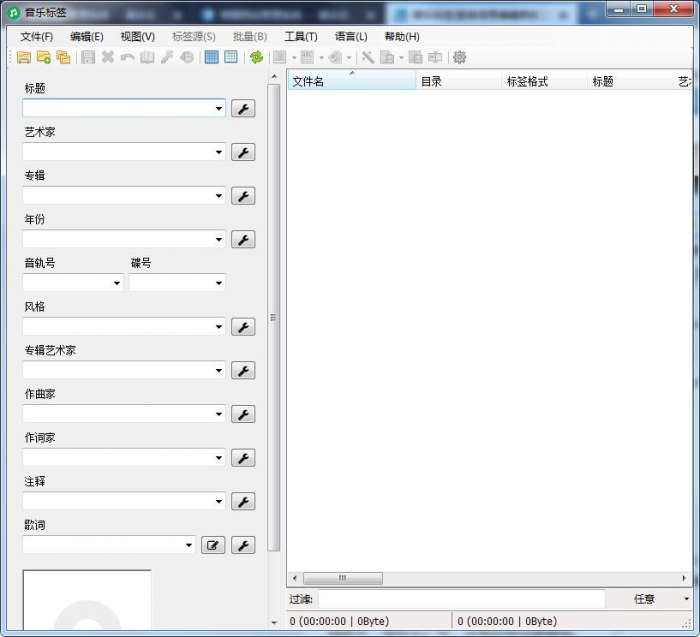Image resolution: width=700 pixels, height=637 pixels.
Task: Sort by the 标题 column header
Action: pyautogui.click(x=629, y=81)
